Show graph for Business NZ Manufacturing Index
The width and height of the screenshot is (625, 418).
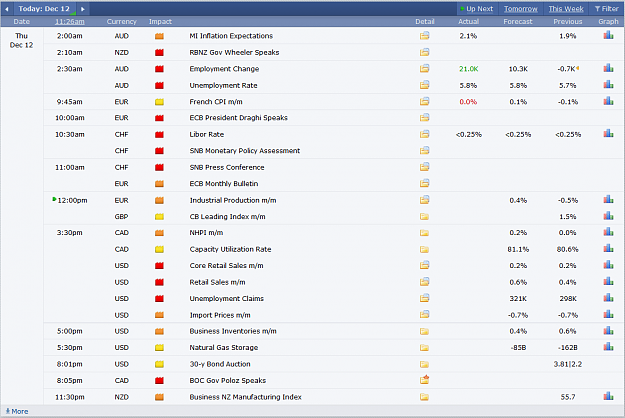(x=608, y=396)
